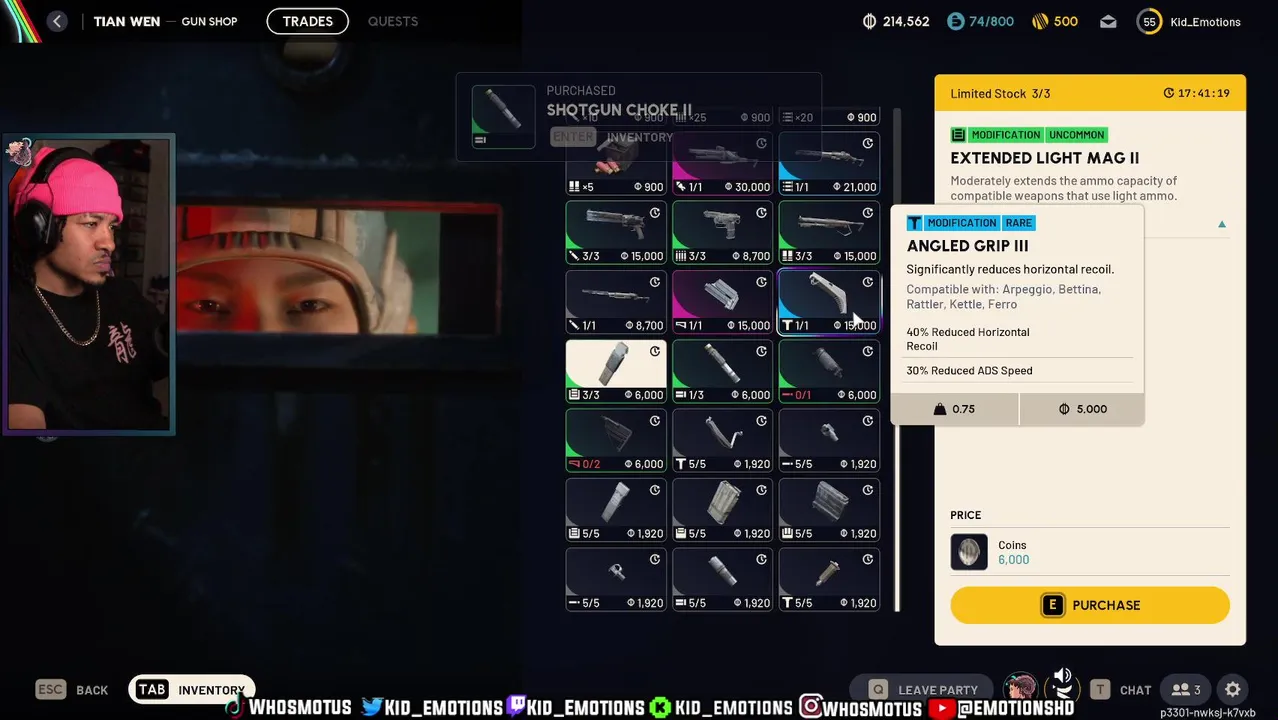Click clock icon on the 0/1 6,000 card
Viewport: 1278px width, 720px height.
(868, 351)
